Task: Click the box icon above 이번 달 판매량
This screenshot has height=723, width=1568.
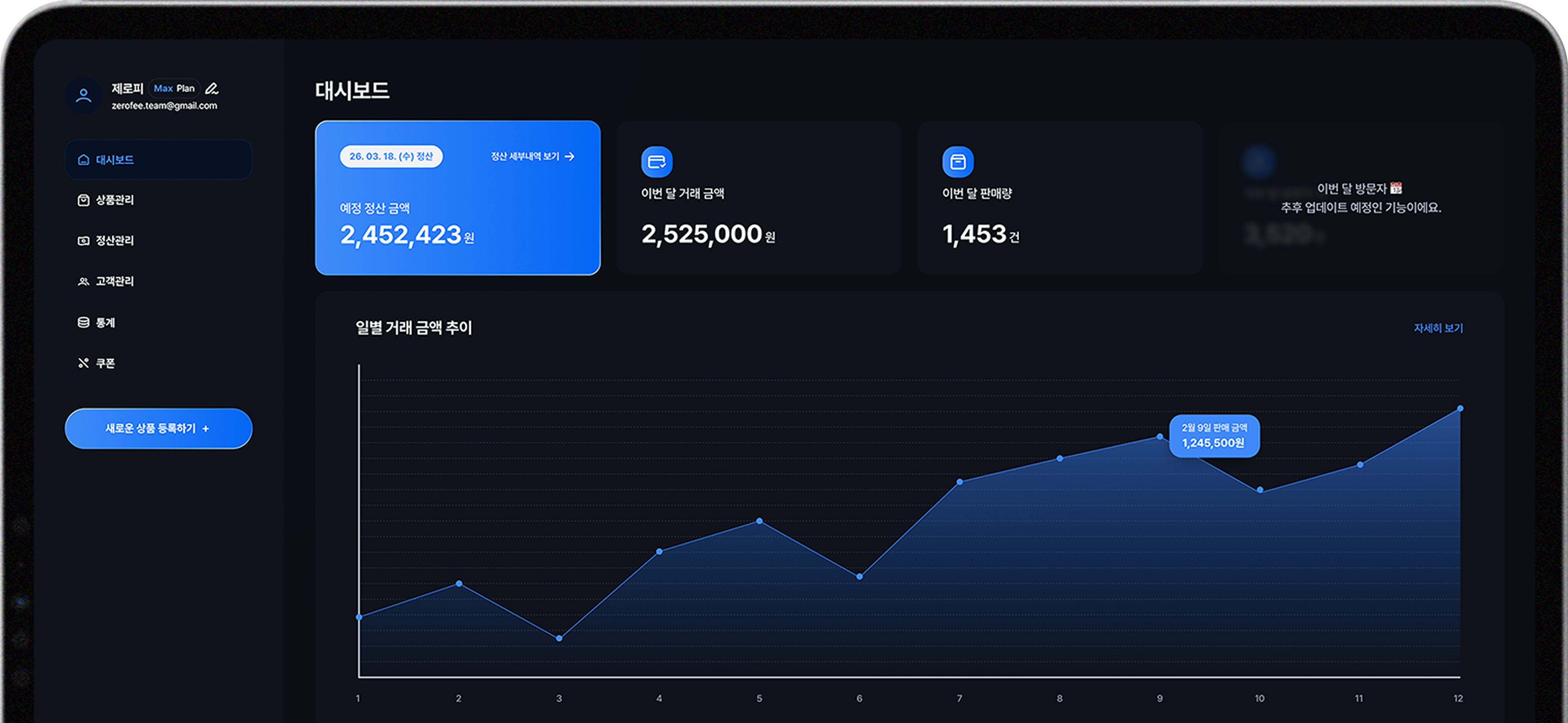Action: click(957, 162)
